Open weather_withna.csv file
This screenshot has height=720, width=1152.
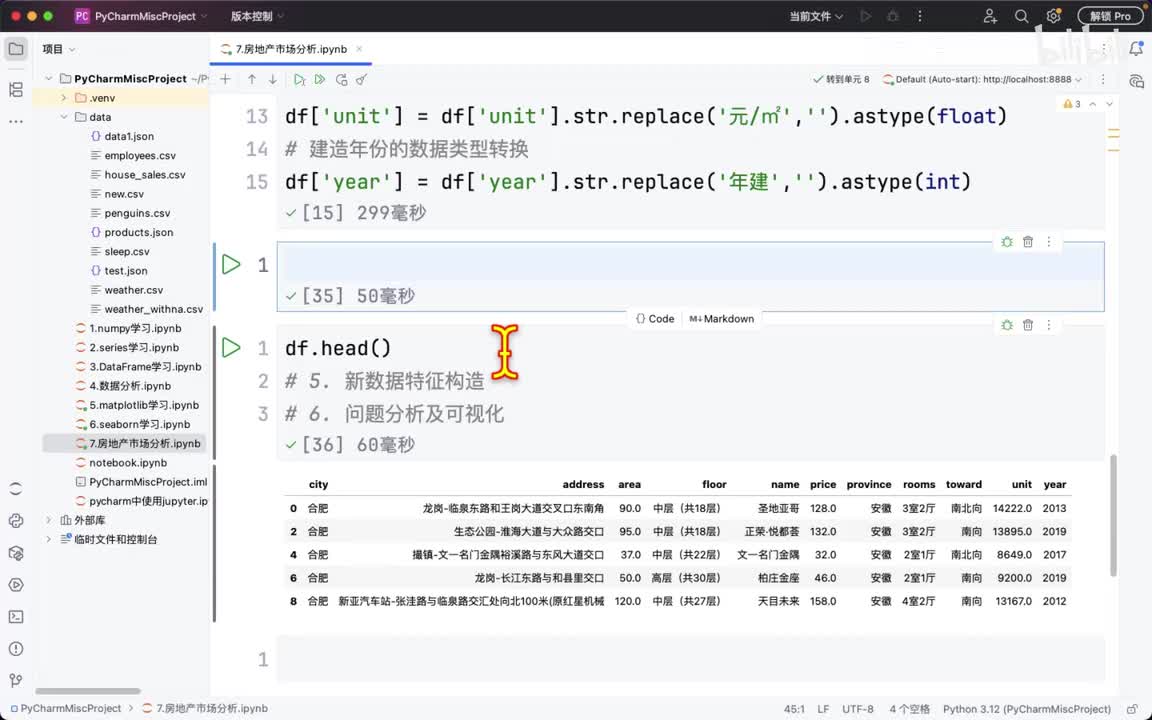pos(154,309)
